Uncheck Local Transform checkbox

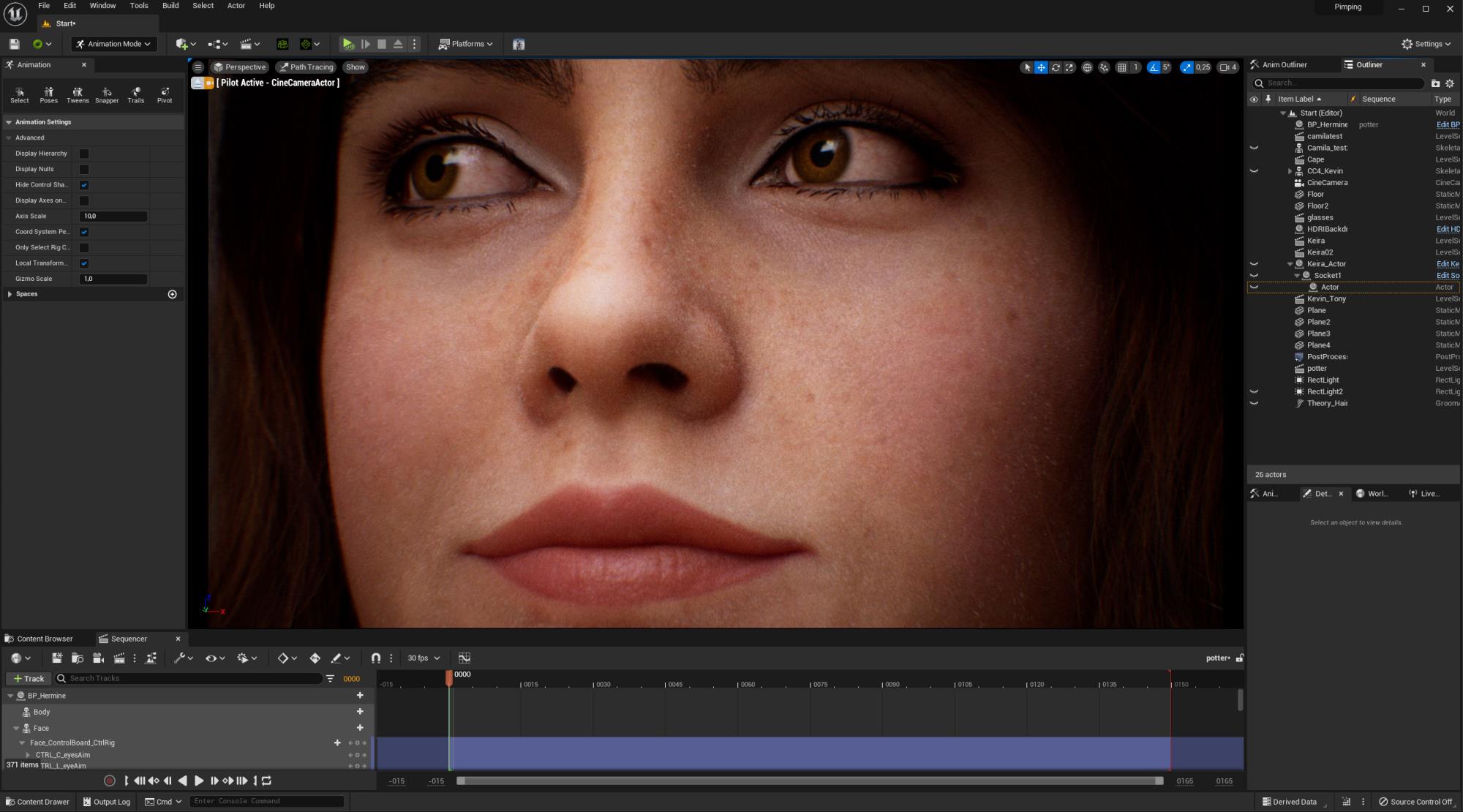(x=84, y=263)
